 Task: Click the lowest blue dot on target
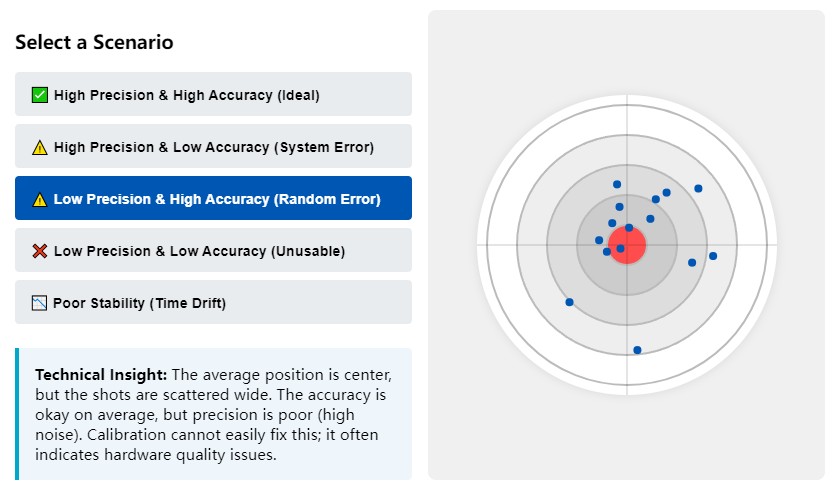click(x=637, y=350)
